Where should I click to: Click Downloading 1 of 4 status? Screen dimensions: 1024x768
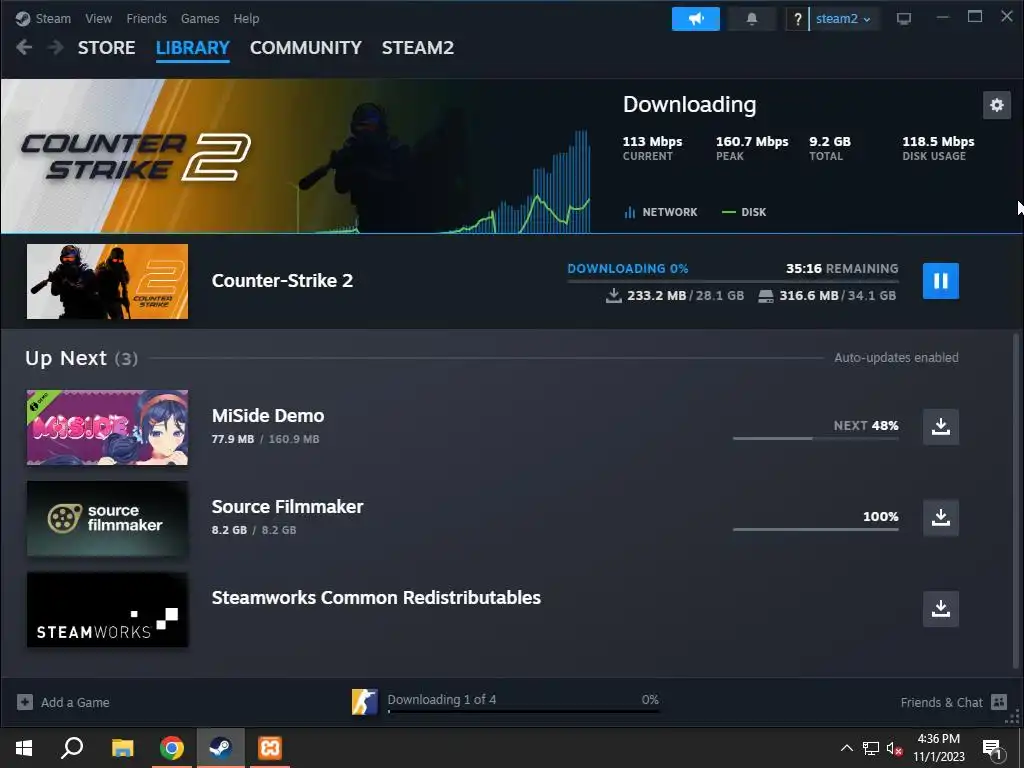click(x=441, y=699)
